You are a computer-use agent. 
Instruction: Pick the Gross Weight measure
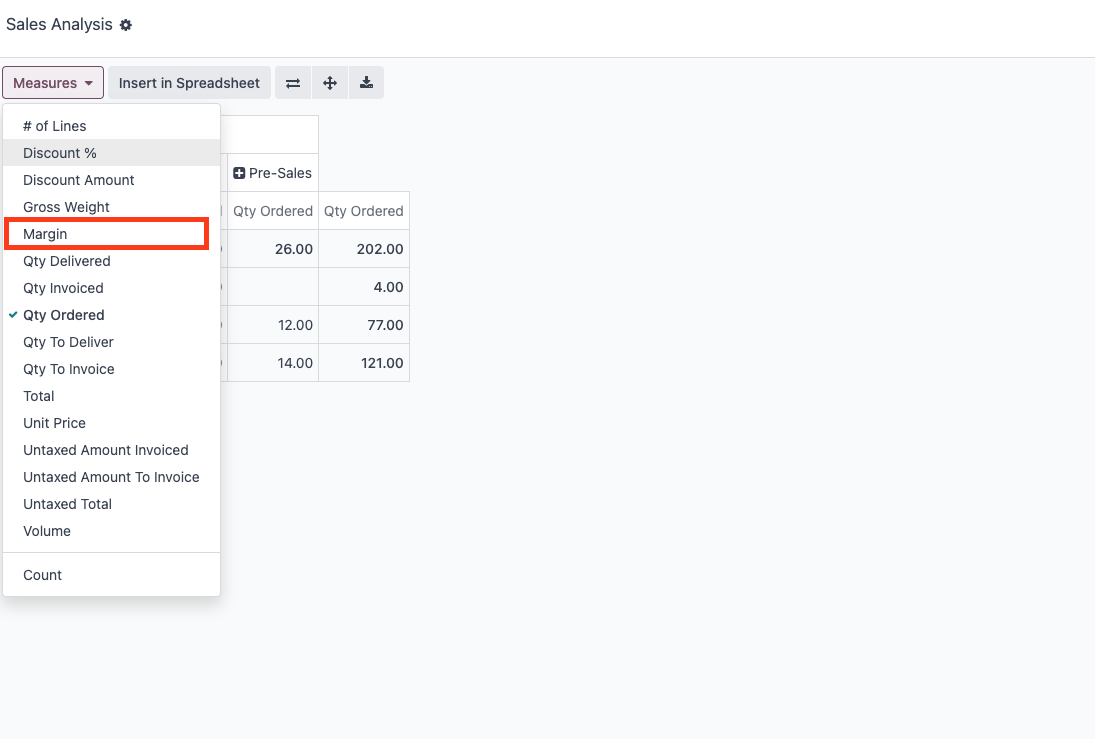[x=112, y=207]
